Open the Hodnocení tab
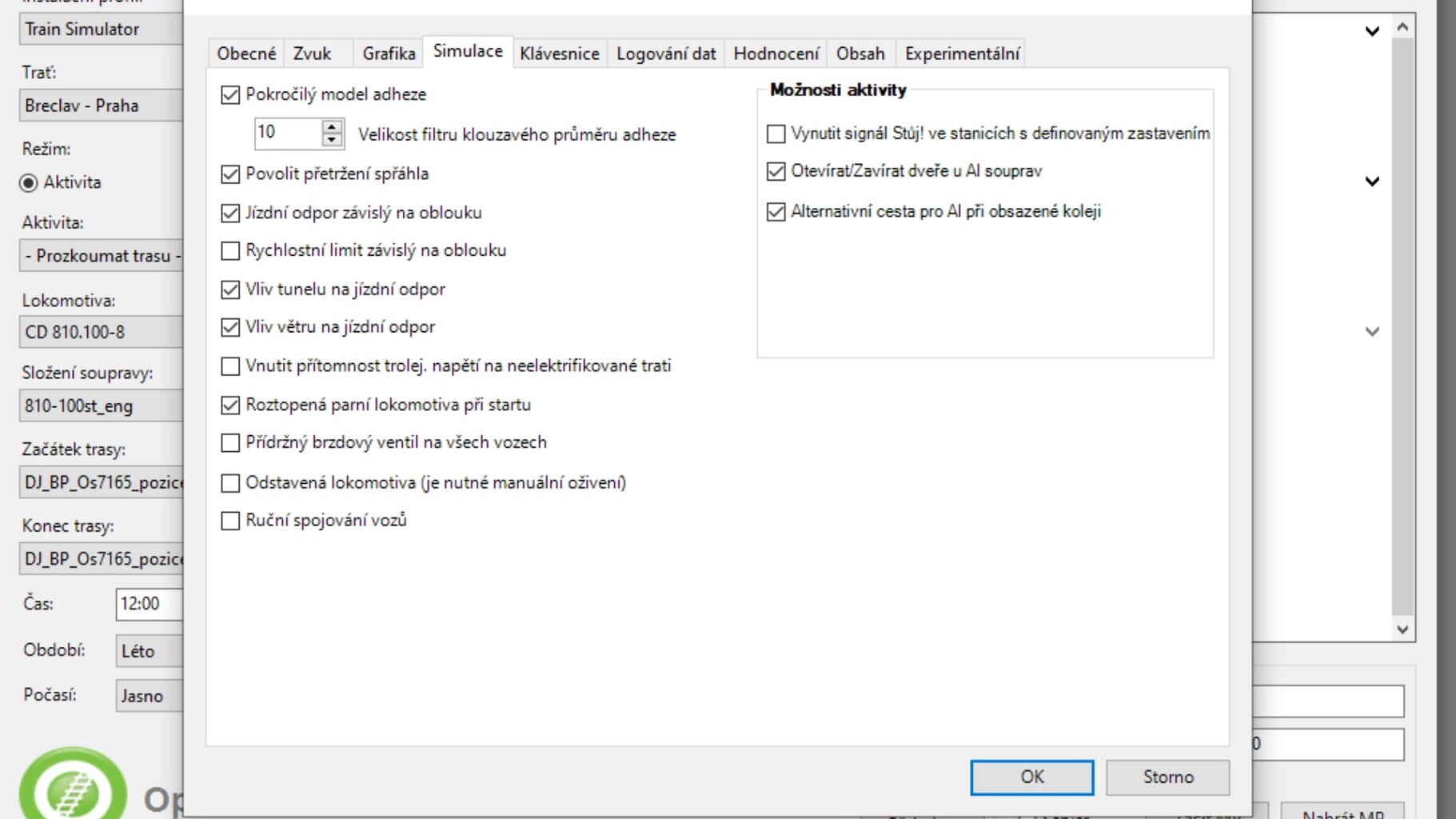This screenshot has width=1456, height=819. click(776, 54)
